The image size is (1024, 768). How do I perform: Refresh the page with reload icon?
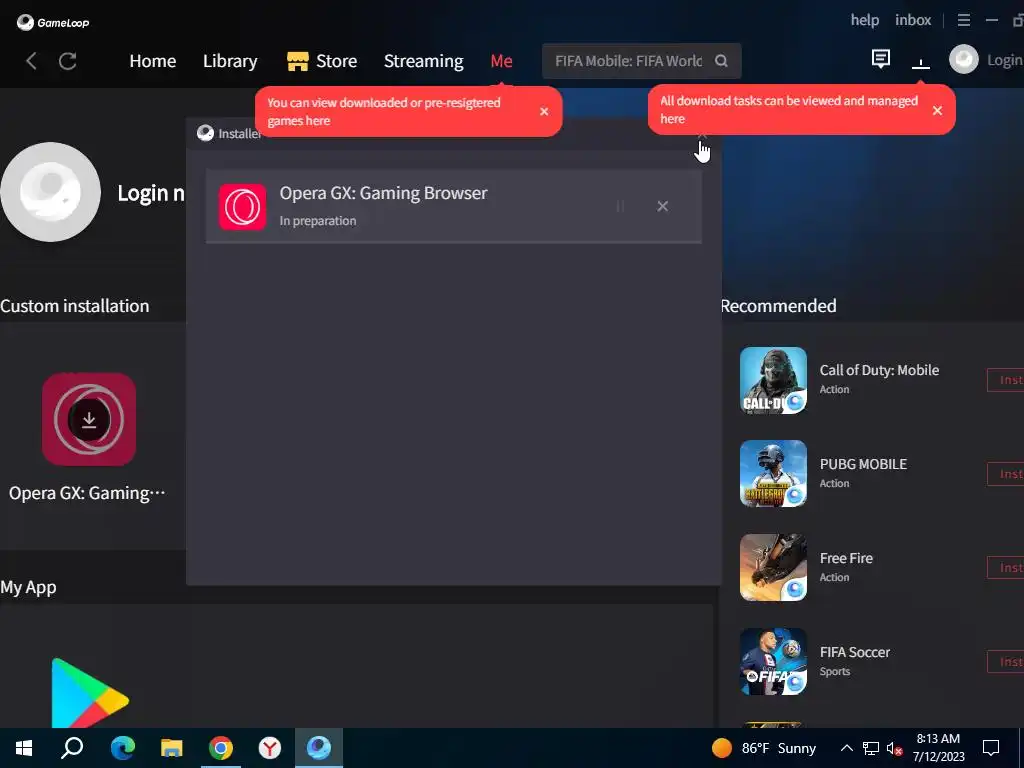pos(67,61)
